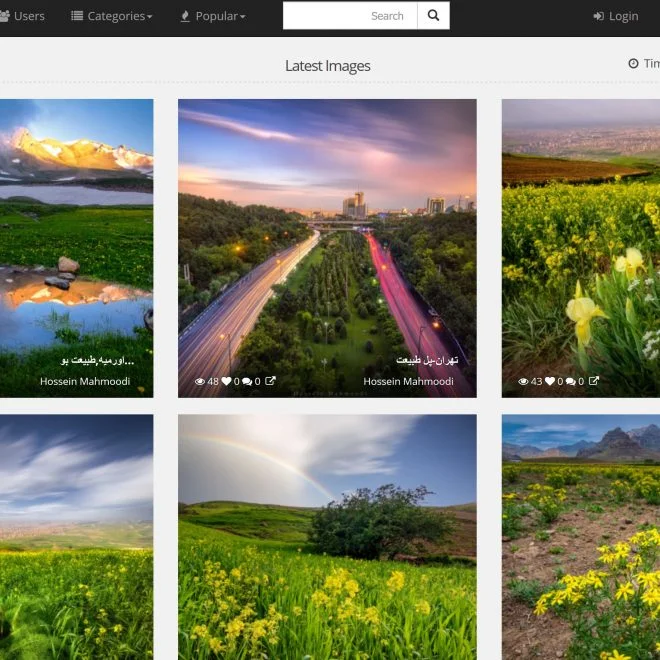The width and height of the screenshot is (660, 660).
Task: Click the flame icon next to Popular
Action: point(185,16)
